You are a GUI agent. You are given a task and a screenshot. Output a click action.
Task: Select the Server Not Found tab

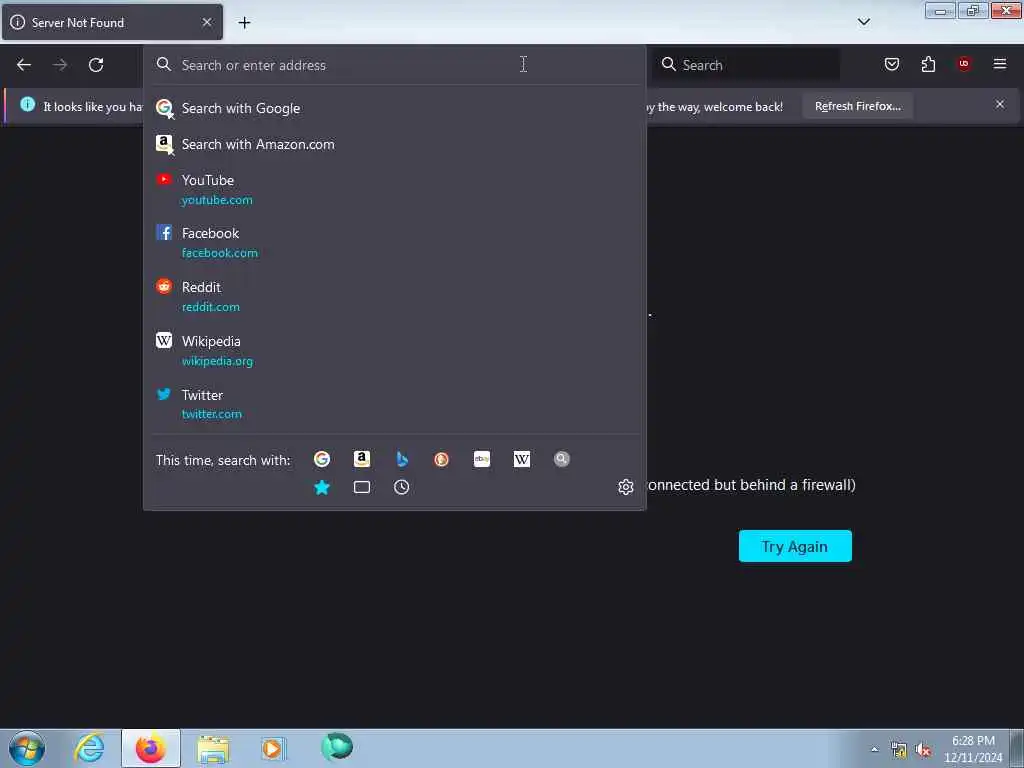[112, 23]
